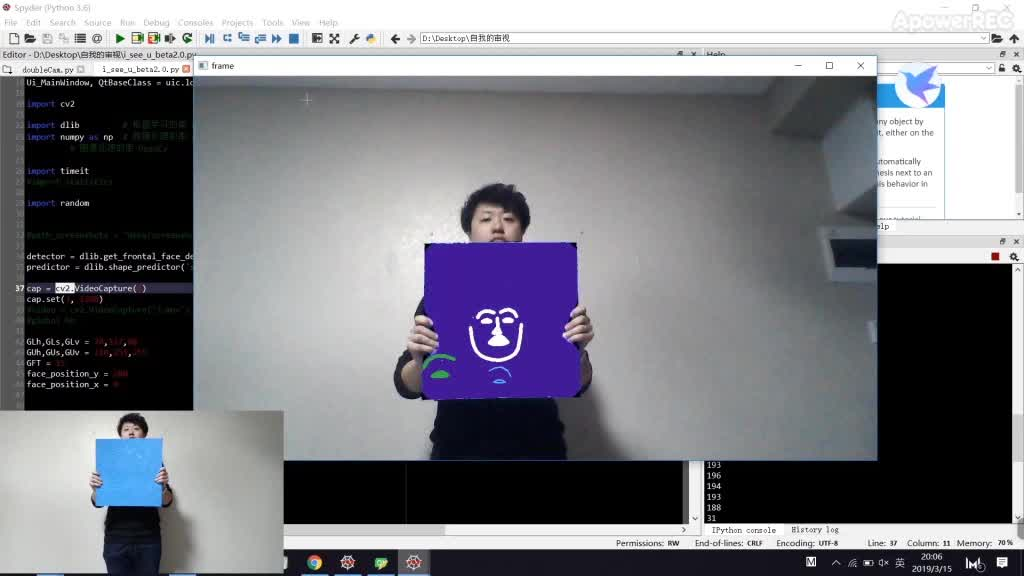
Task: Undock the IPython console pane
Action: tap(1002, 242)
